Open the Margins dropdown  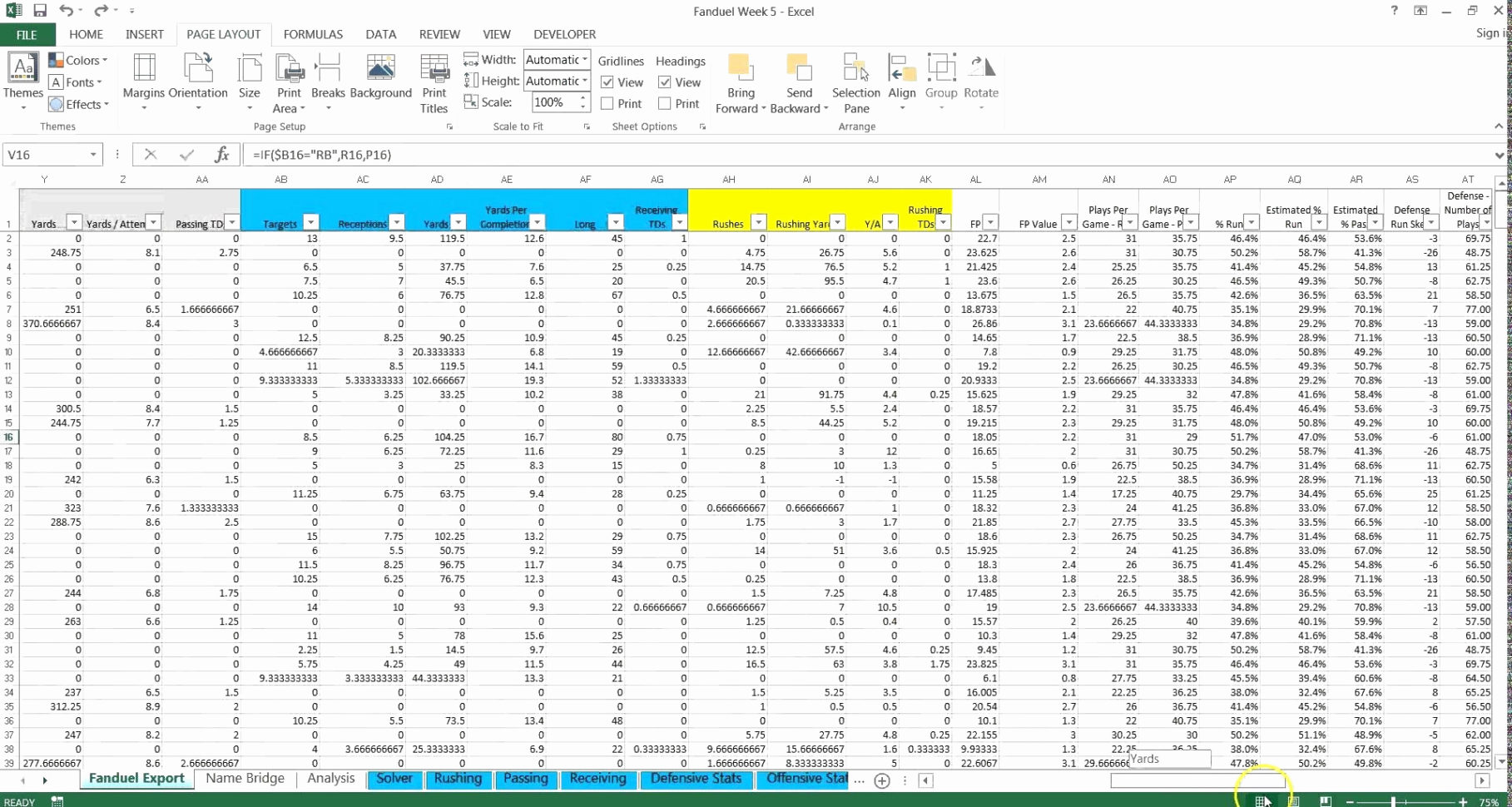pyautogui.click(x=143, y=81)
